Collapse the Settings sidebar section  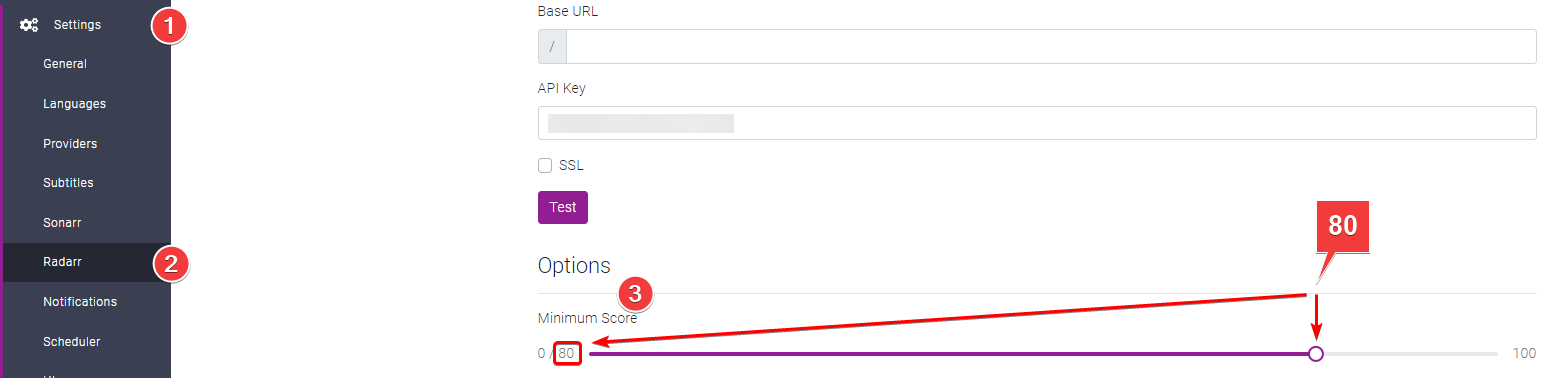pyautogui.click(x=77, y=25)
